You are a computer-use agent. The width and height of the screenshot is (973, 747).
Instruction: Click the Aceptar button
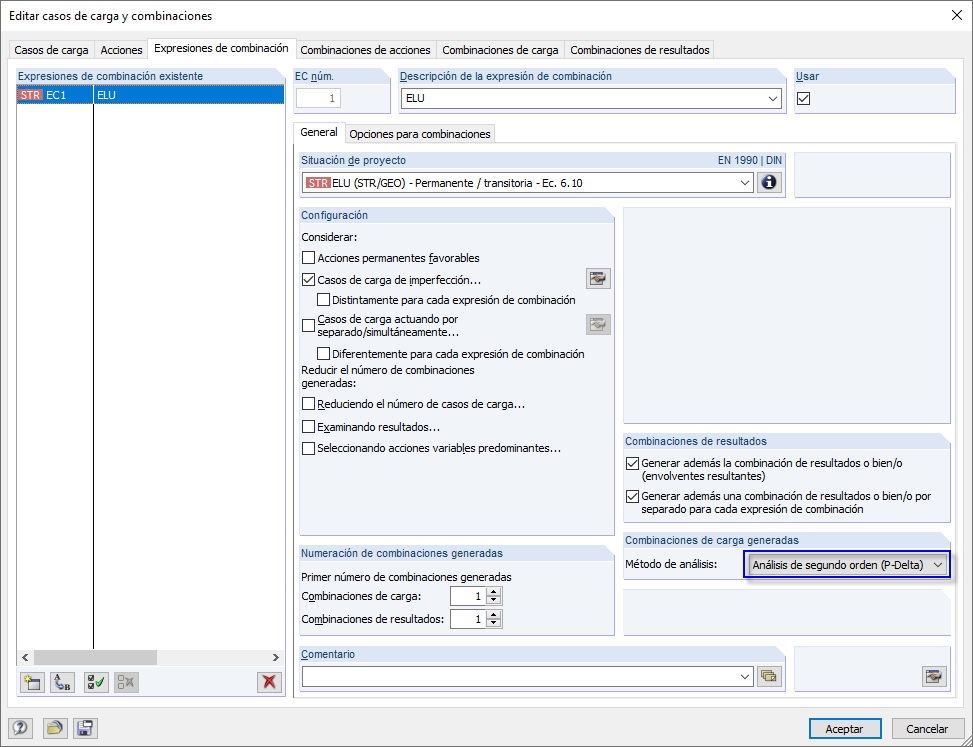(x=845, y=729)
